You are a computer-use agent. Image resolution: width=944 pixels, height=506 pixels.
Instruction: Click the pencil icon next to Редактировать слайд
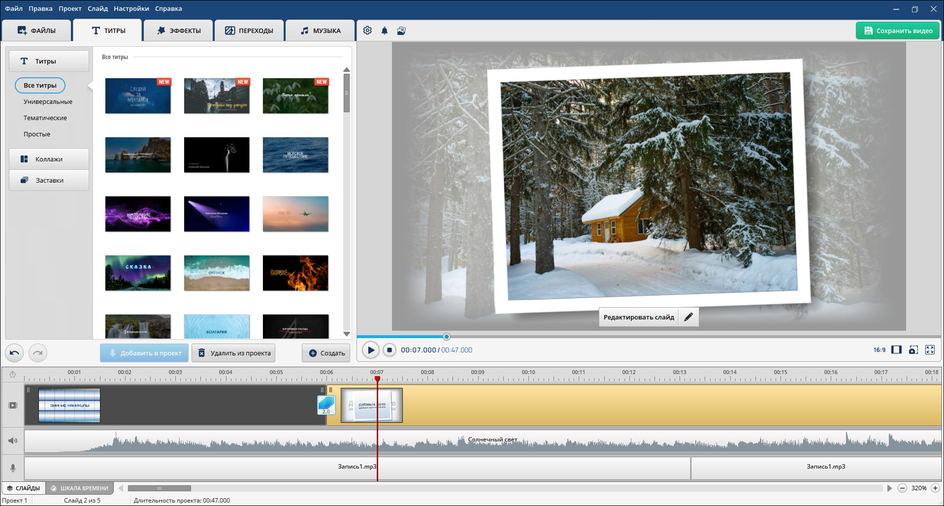tap(689, 317)
